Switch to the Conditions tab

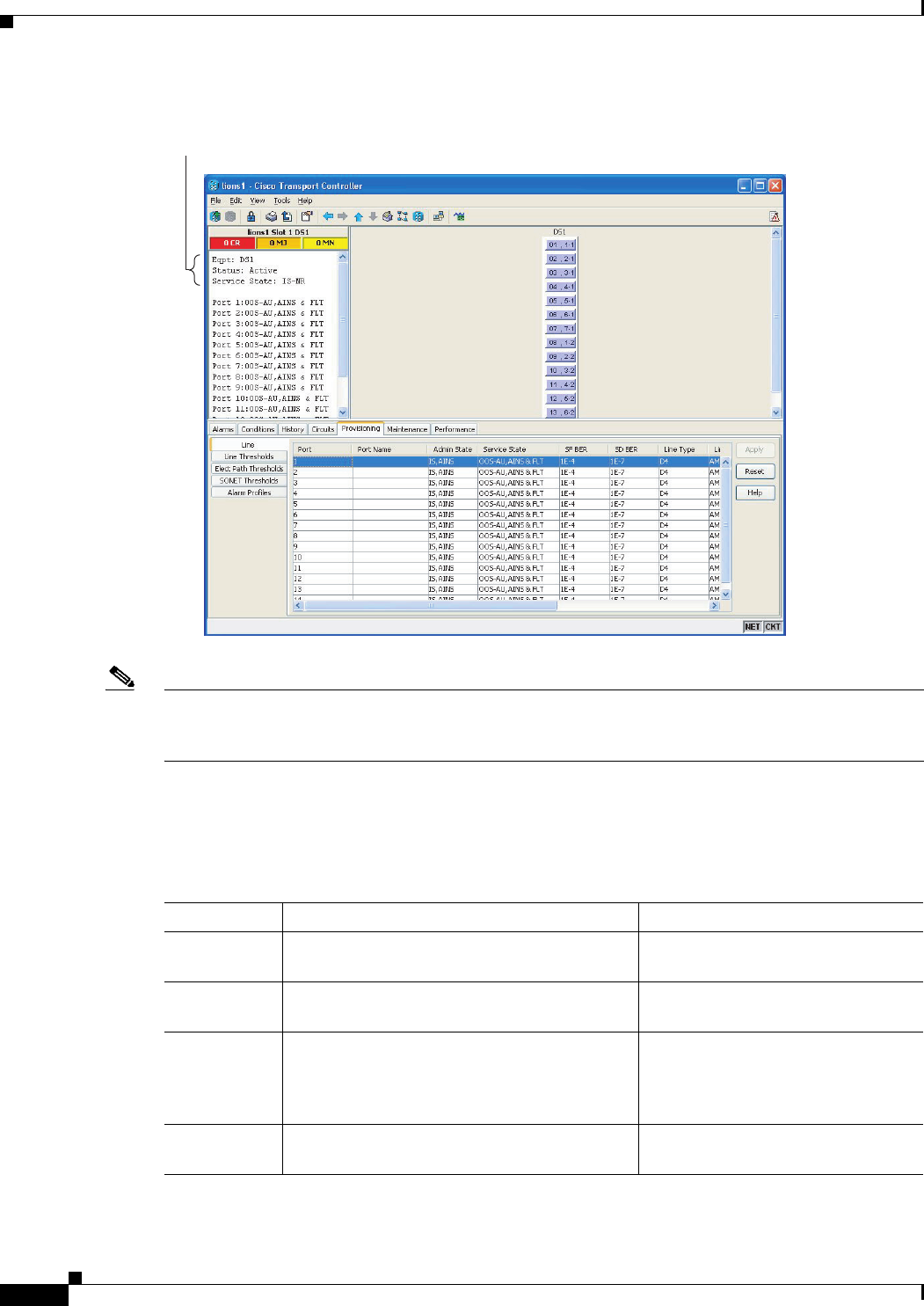point(258,429)
